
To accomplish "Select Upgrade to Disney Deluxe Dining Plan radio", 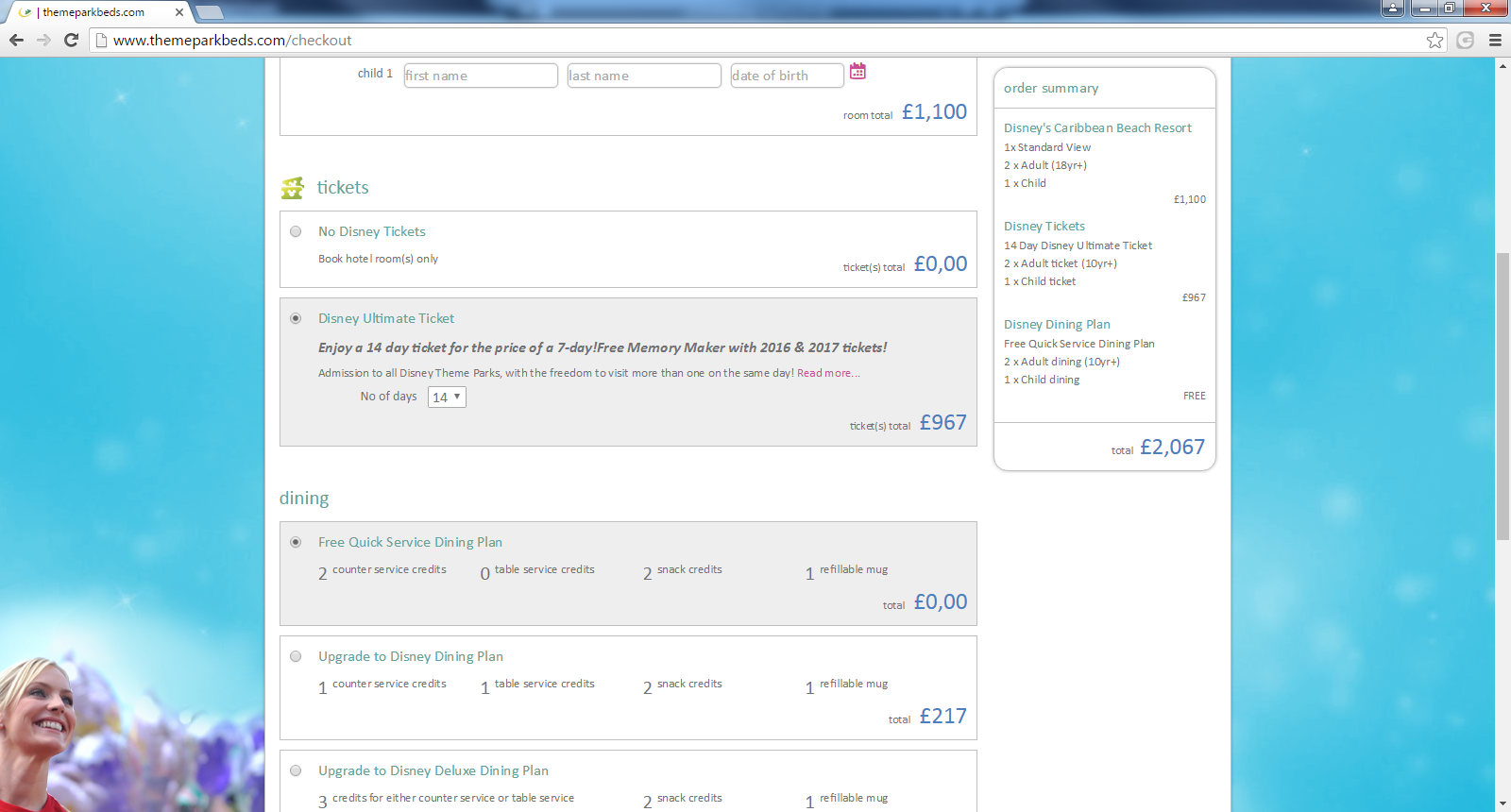I will click(x=296, y=770).
